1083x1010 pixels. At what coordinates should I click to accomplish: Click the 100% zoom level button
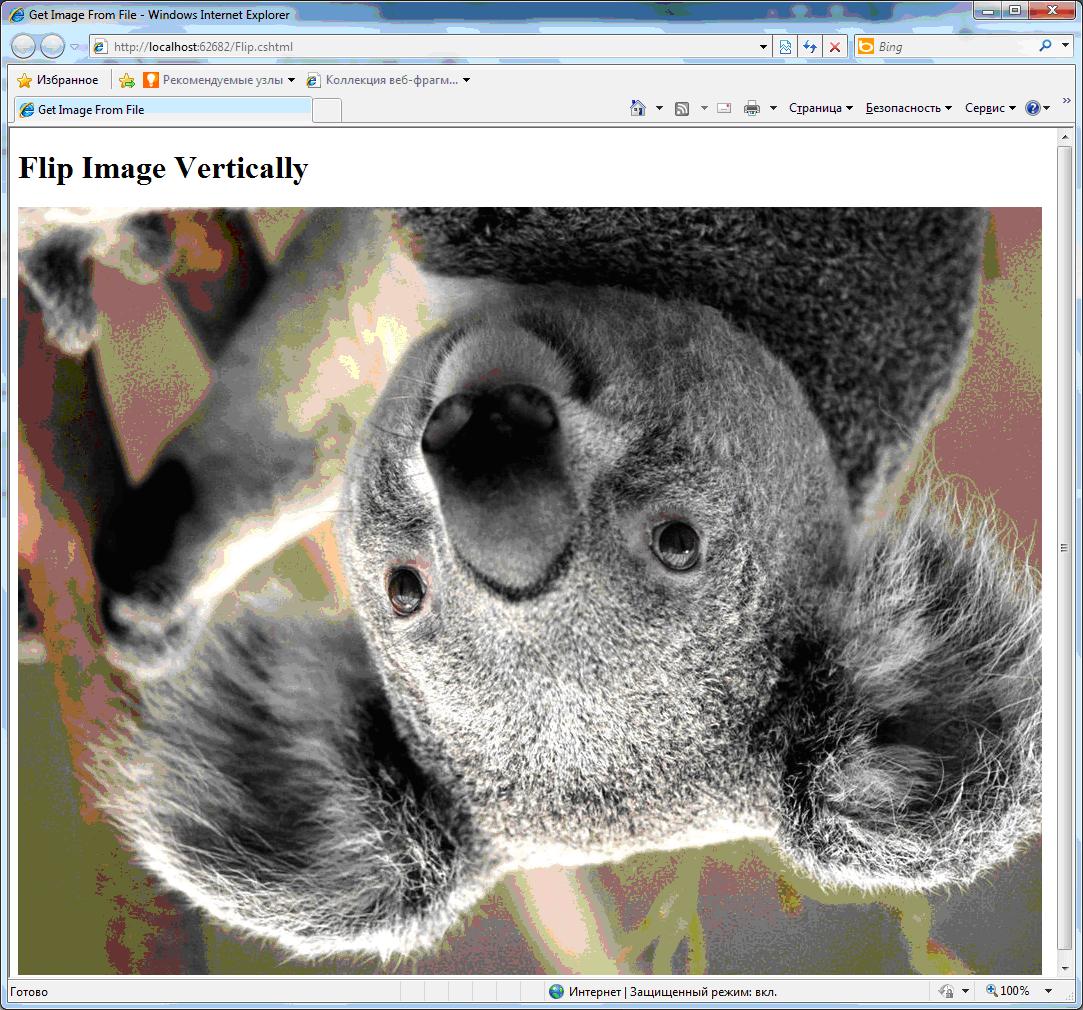point(1008,991)
